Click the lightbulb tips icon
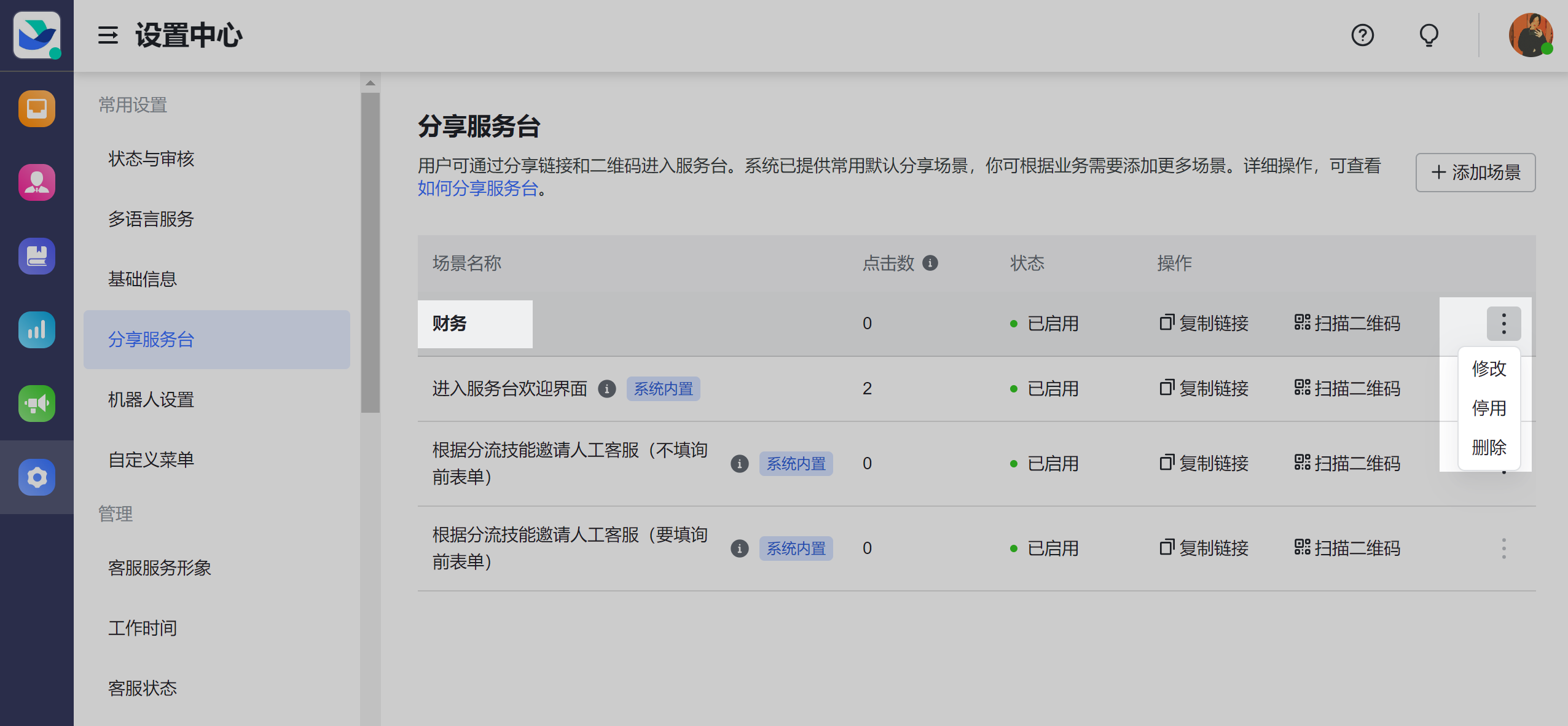Image resolution: width=1568 pixels, height=726 pixels. [1429, 35]
